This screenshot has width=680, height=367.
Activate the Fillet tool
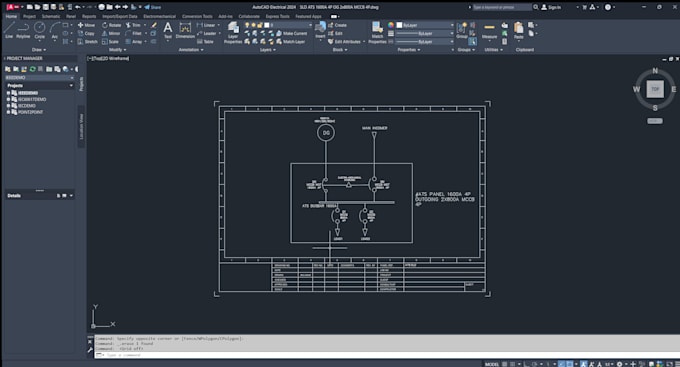click(134, 33)
